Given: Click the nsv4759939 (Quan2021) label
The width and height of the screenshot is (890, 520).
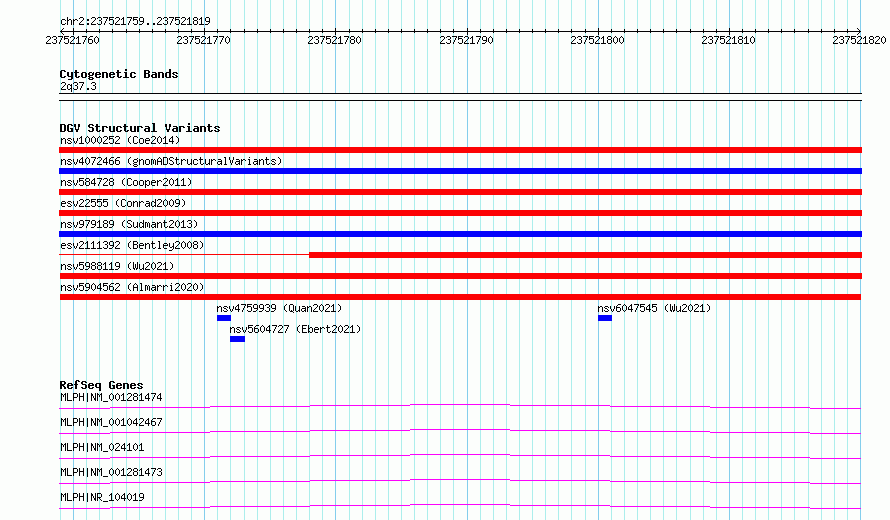Looking at the screenshot, I should click(x=279, y=308).
